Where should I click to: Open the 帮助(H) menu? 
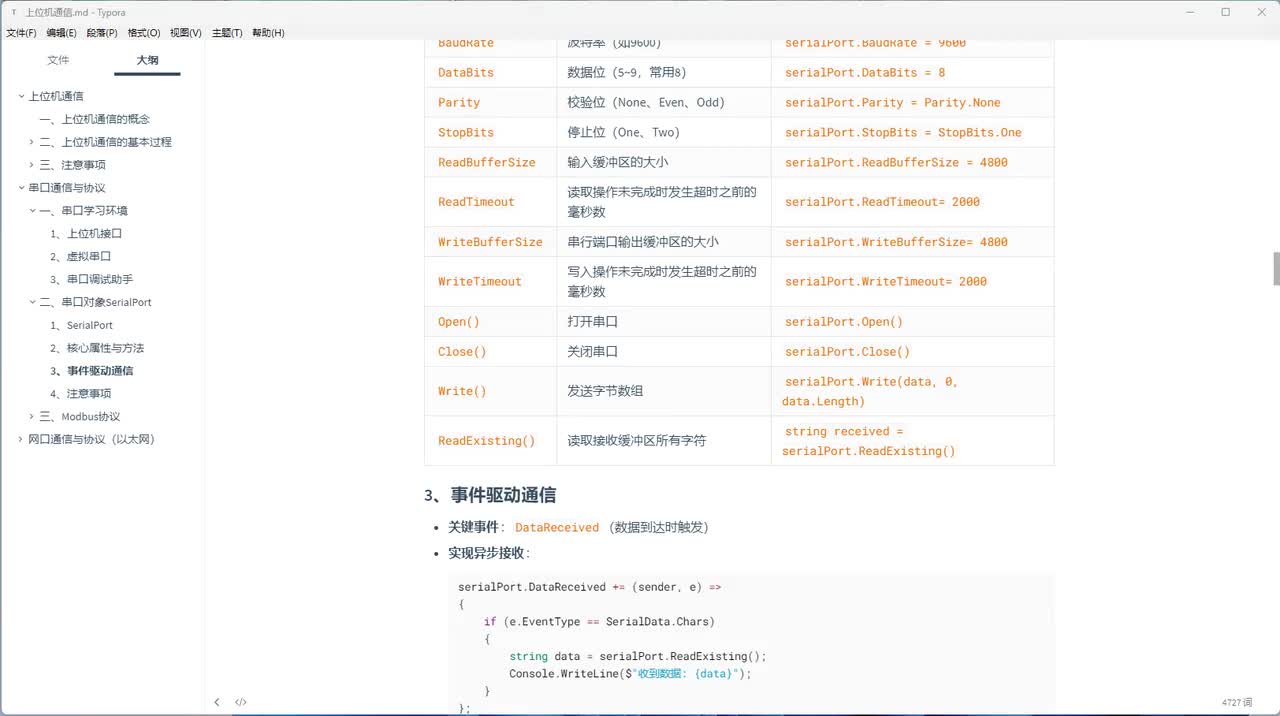268,33
